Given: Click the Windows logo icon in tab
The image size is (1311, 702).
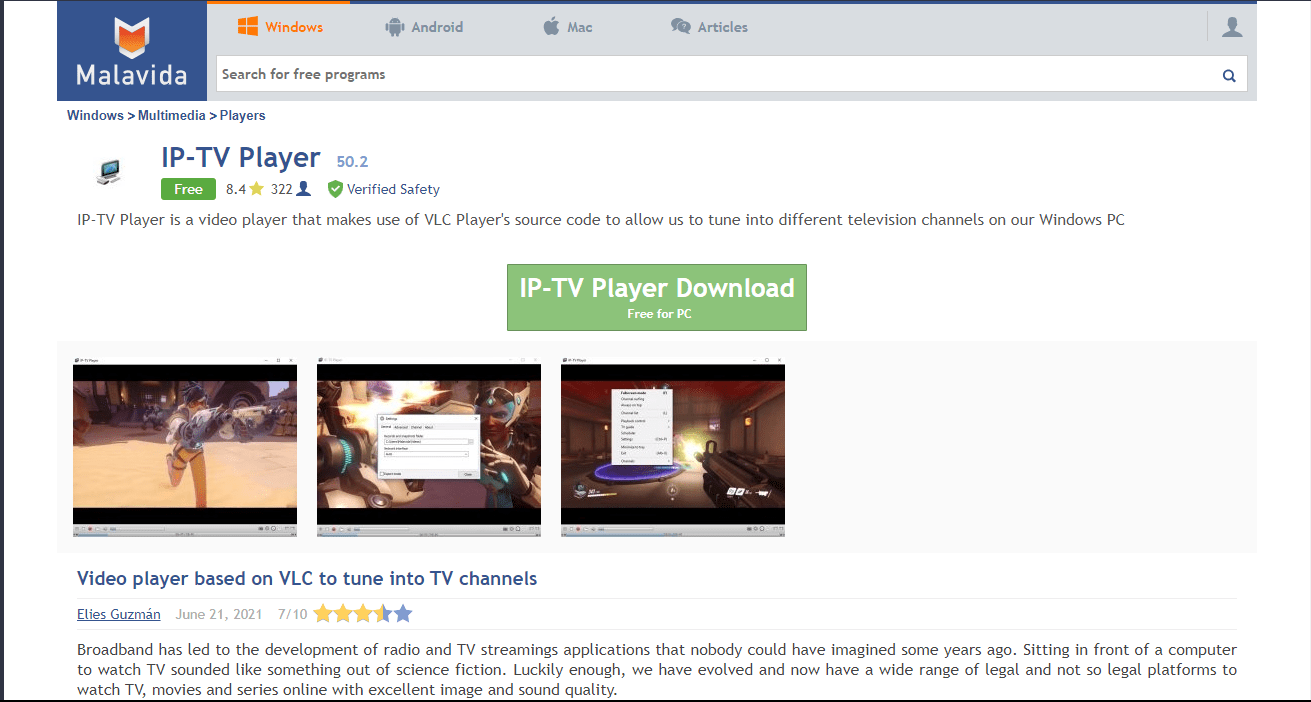Looking at the screenshot, I should (248, 27).
